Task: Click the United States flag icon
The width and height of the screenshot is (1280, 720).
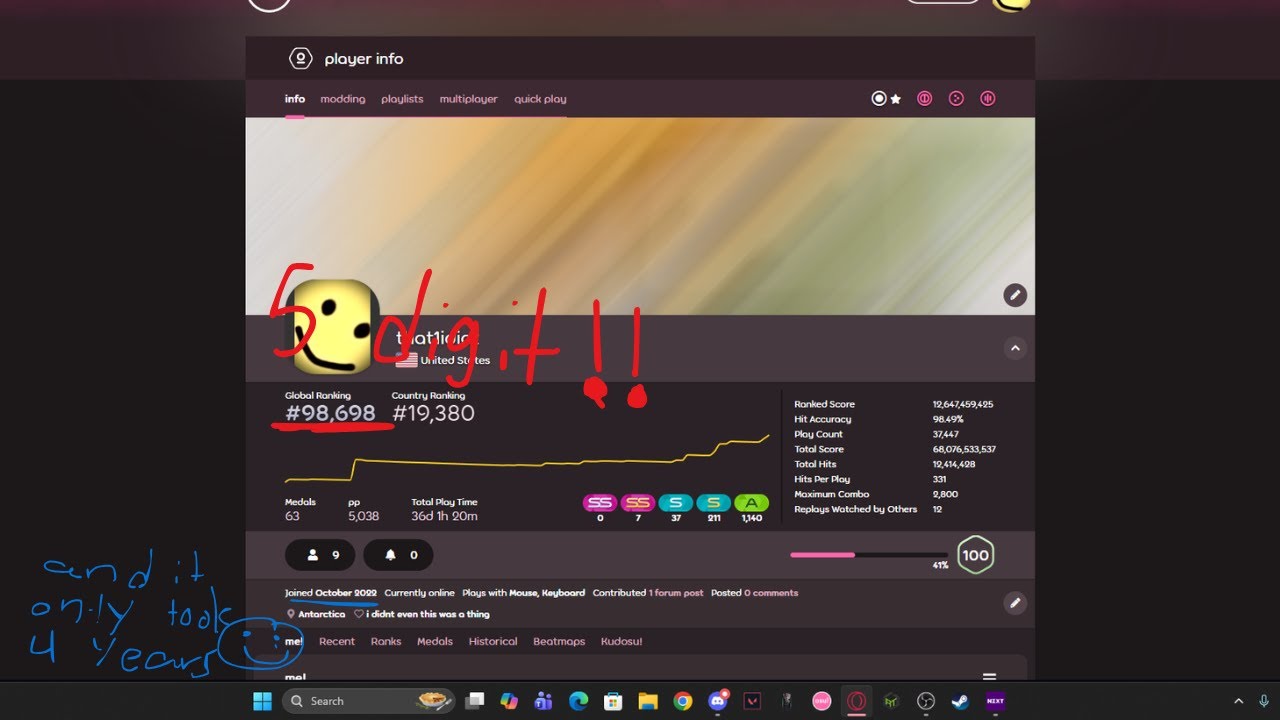Action: pos(406,360)
